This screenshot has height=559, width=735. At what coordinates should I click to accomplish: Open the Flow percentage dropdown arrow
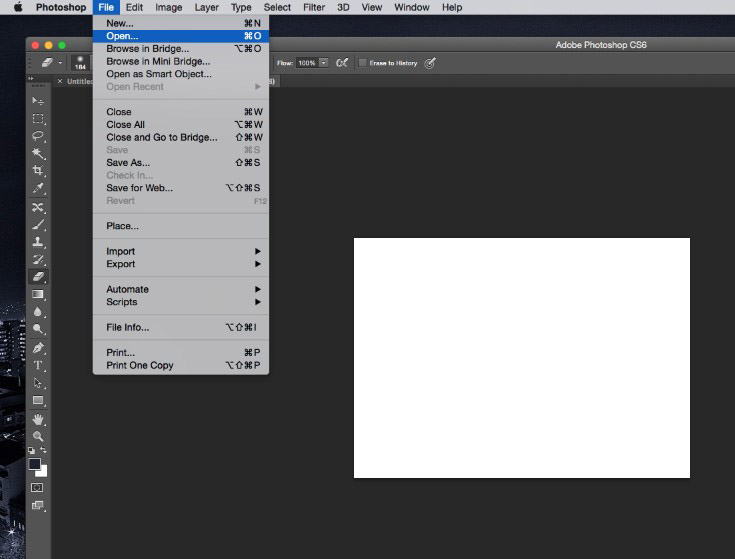(324, 63)
